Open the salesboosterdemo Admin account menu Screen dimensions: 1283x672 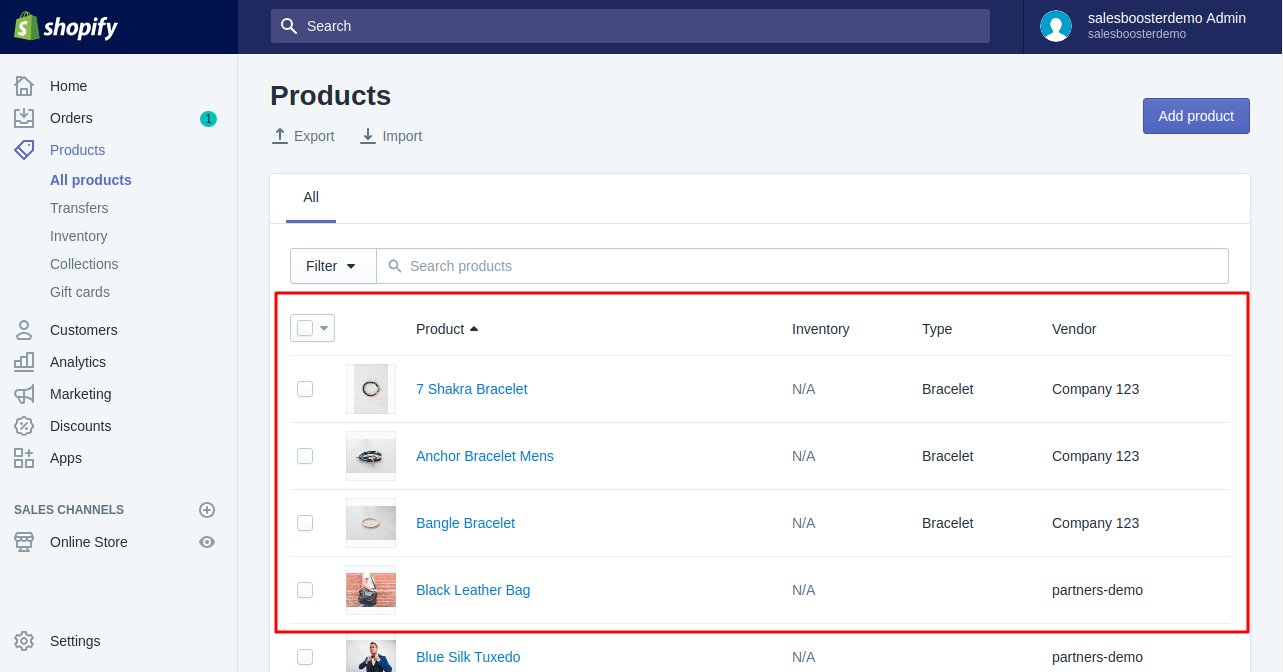pyautogui.click(x=1153, y=26)
